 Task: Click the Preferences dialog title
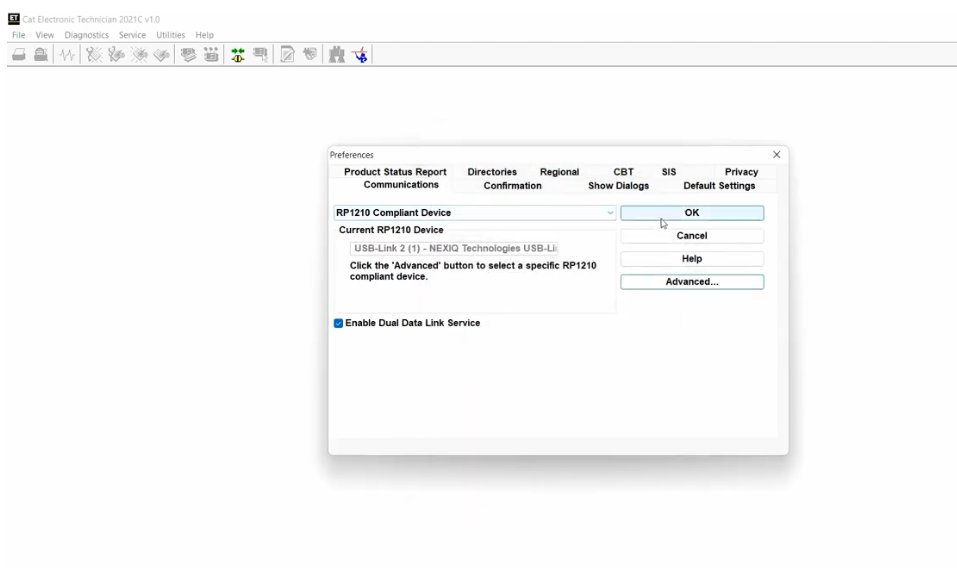click(352, 155)
